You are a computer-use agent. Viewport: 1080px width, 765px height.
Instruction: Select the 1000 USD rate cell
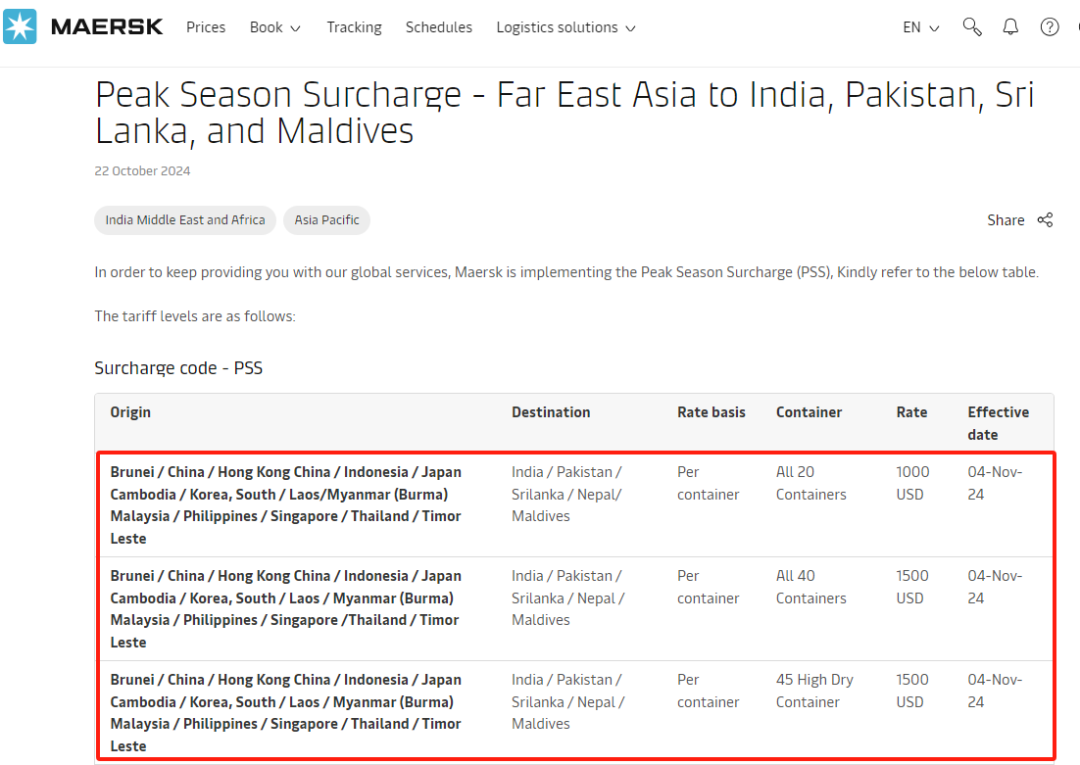click(913, 483)
